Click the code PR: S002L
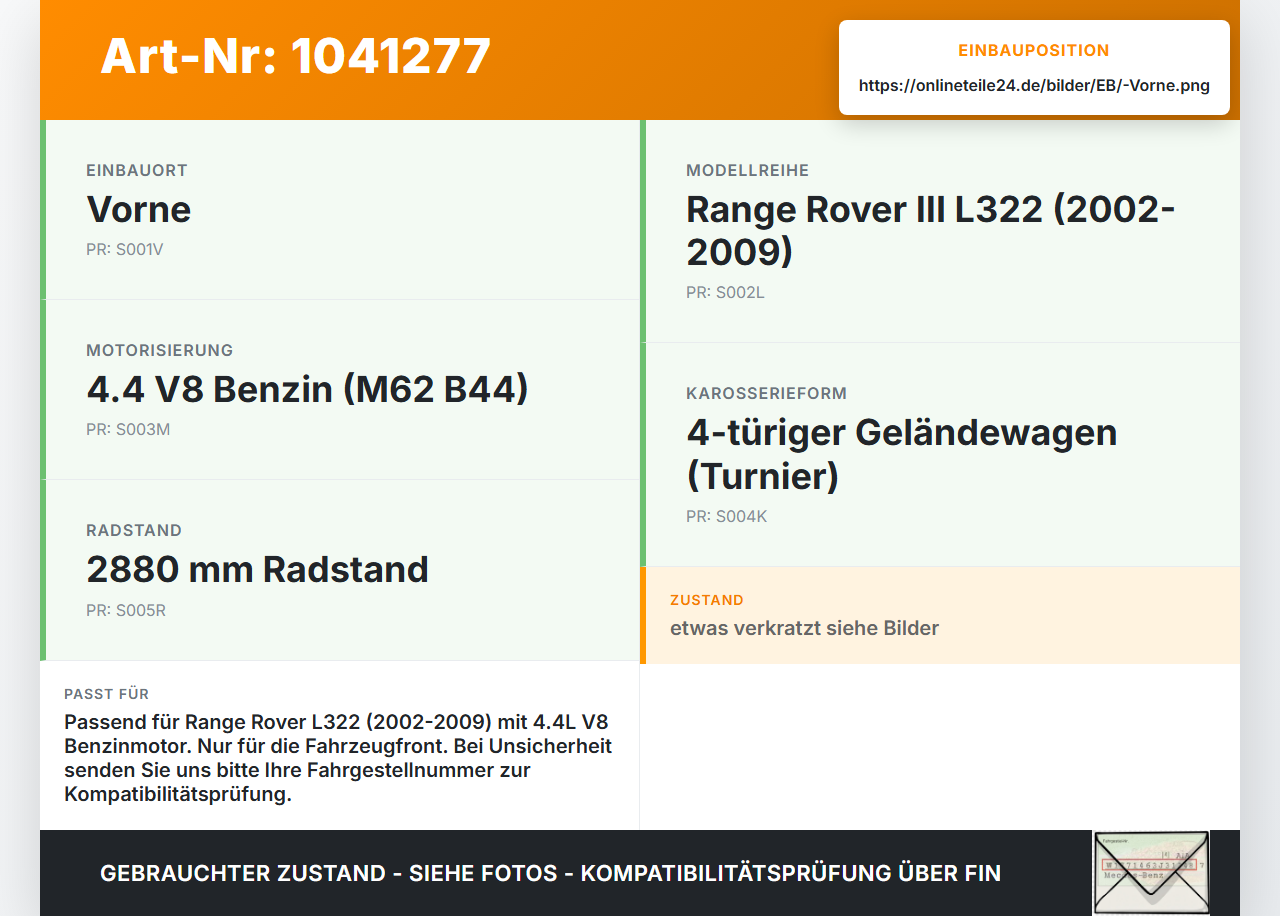This screenshot has height=916, width=1280. click(x=726, y=293)
